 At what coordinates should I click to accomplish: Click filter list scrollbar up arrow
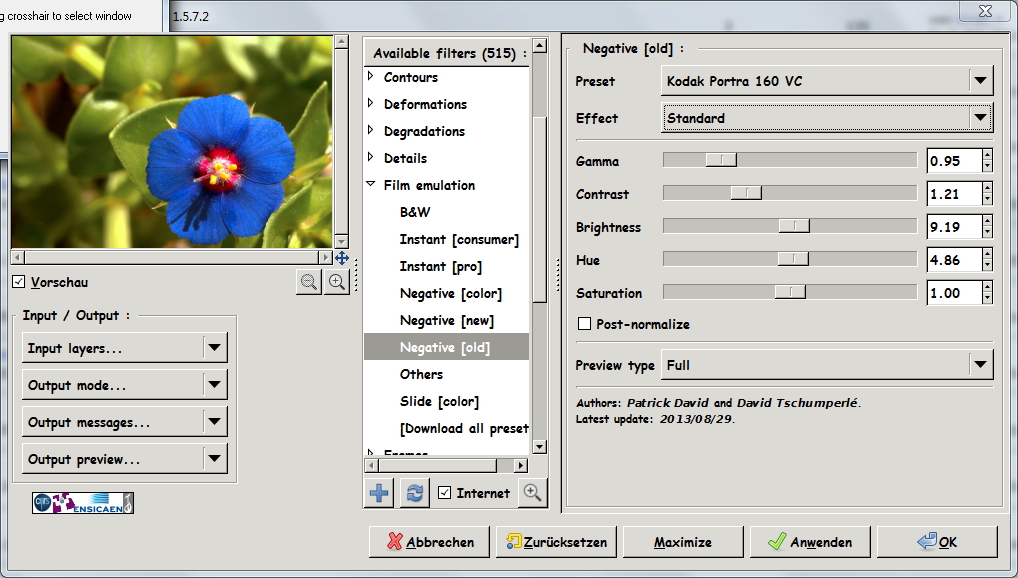[x=539, y=45]
